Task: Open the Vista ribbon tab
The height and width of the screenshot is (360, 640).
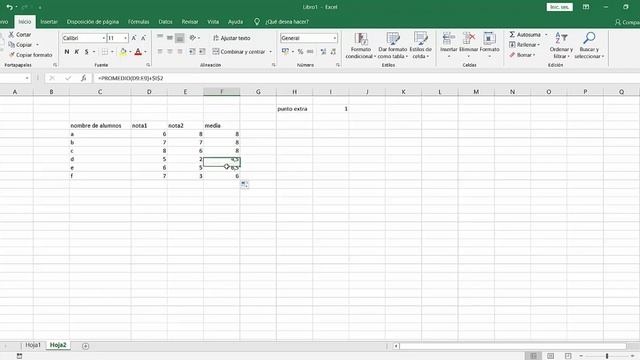Action: (x=213, y=22)
